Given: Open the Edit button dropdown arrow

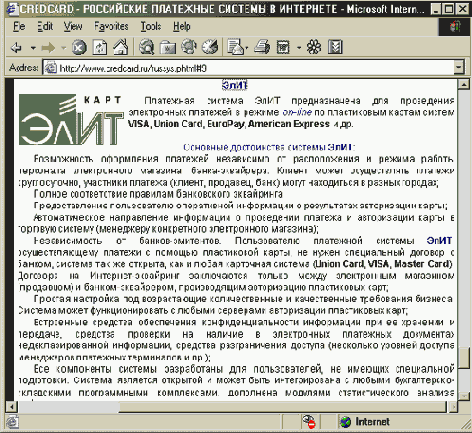Looking at the screenshot, I should click(299, 48).
